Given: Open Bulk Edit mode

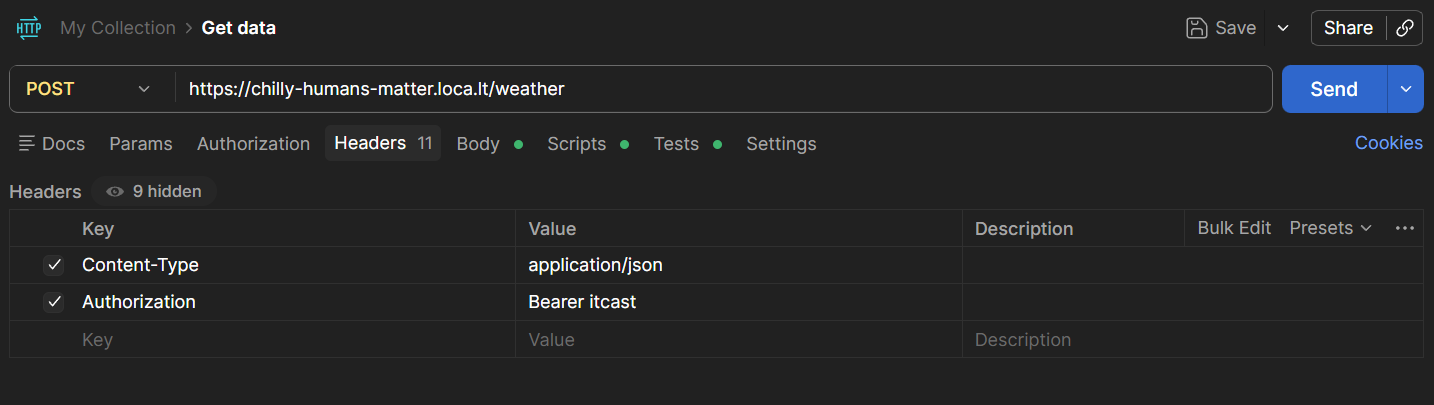Looking at the screenshot, I should click(x=1234, y=228).
